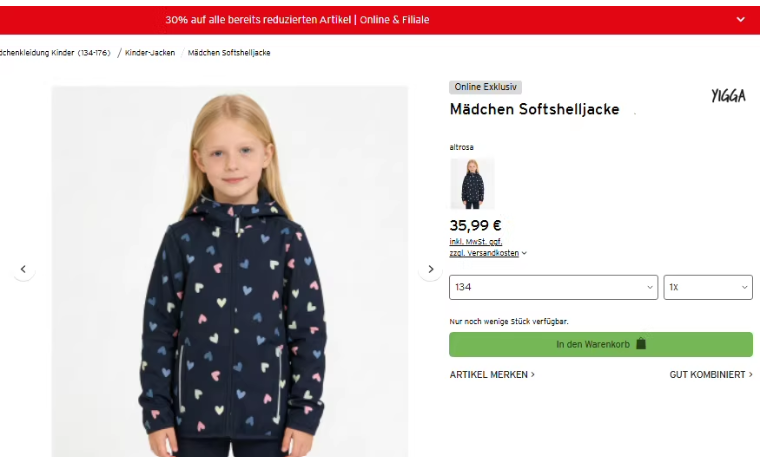Screen dimensions: 763x457
Task: Go to Mädchenkleidung Kinder (134-176) breadcrumb
Action: pos(55,52)
